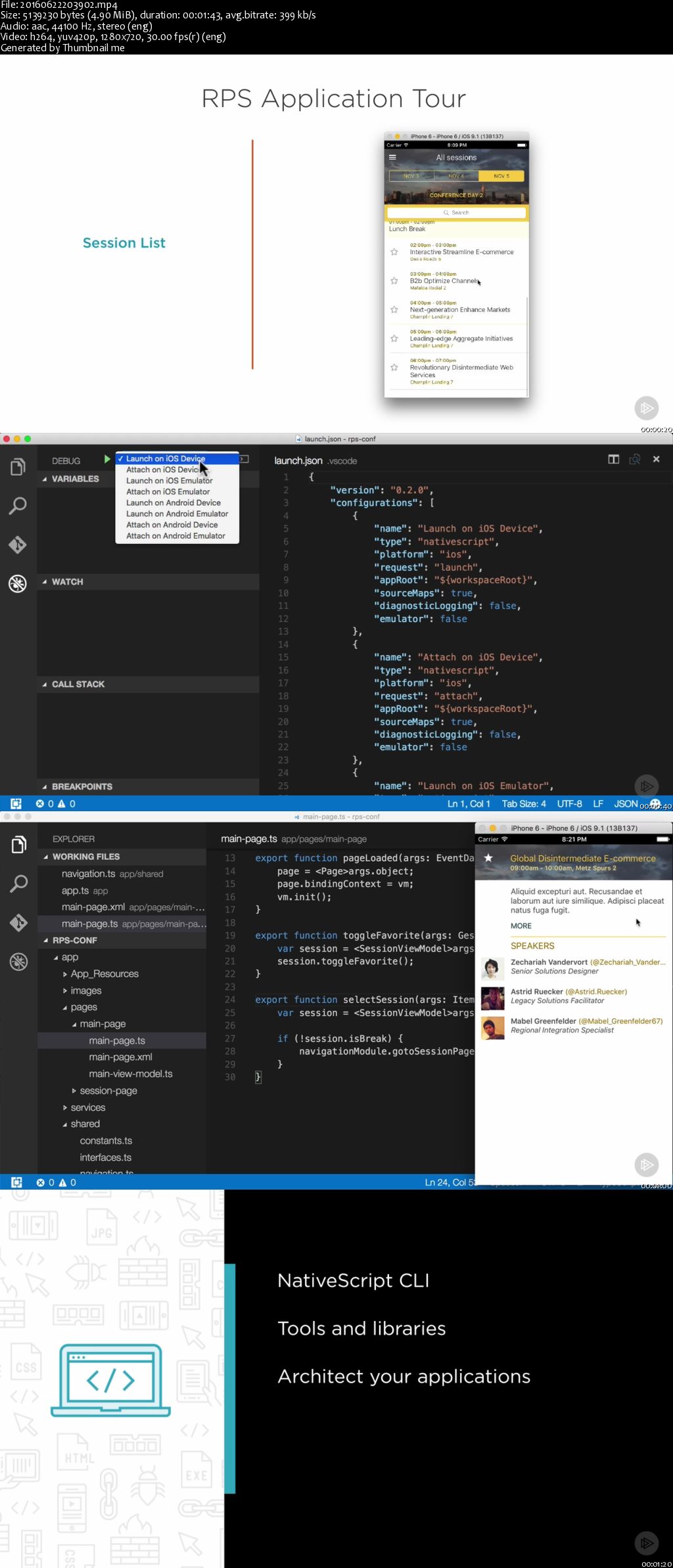Screen dimensions: 673x1568
Task: Open Explorer view in launch.json window
Action: [18, 467]
